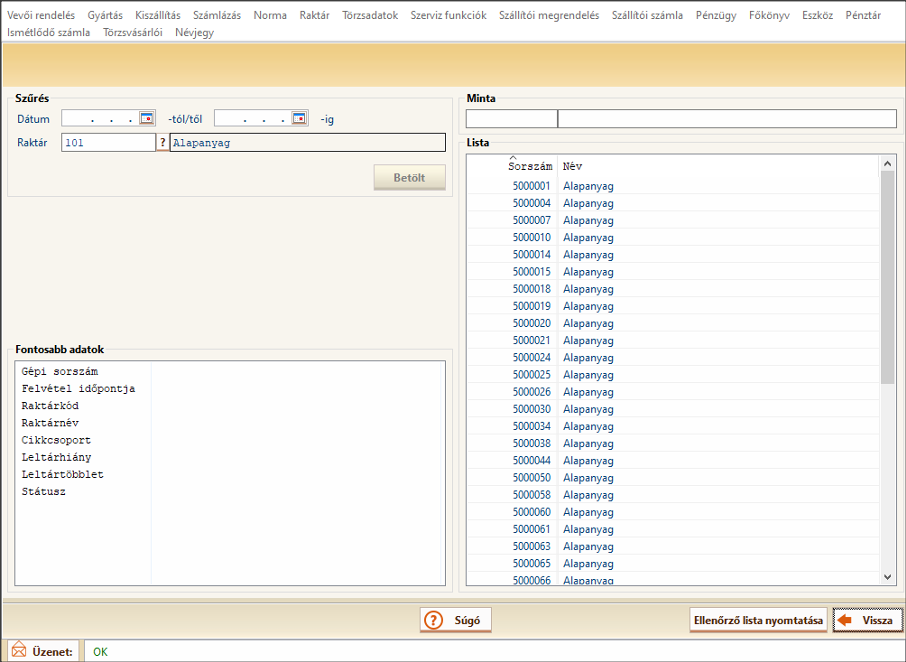Click the Vissza back button

pos(867,620)
